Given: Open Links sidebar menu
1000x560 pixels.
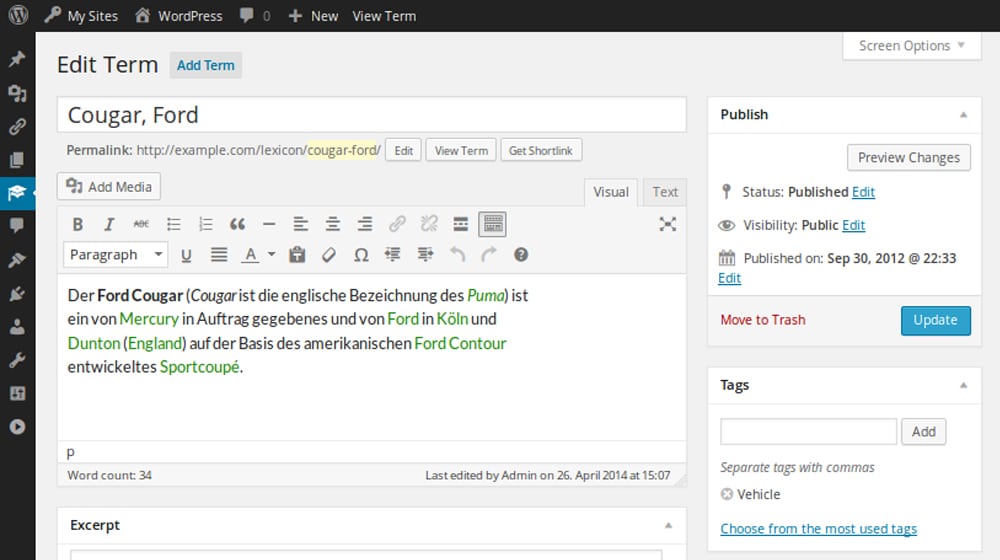Looking at the screenshot, I should point(17,127).
